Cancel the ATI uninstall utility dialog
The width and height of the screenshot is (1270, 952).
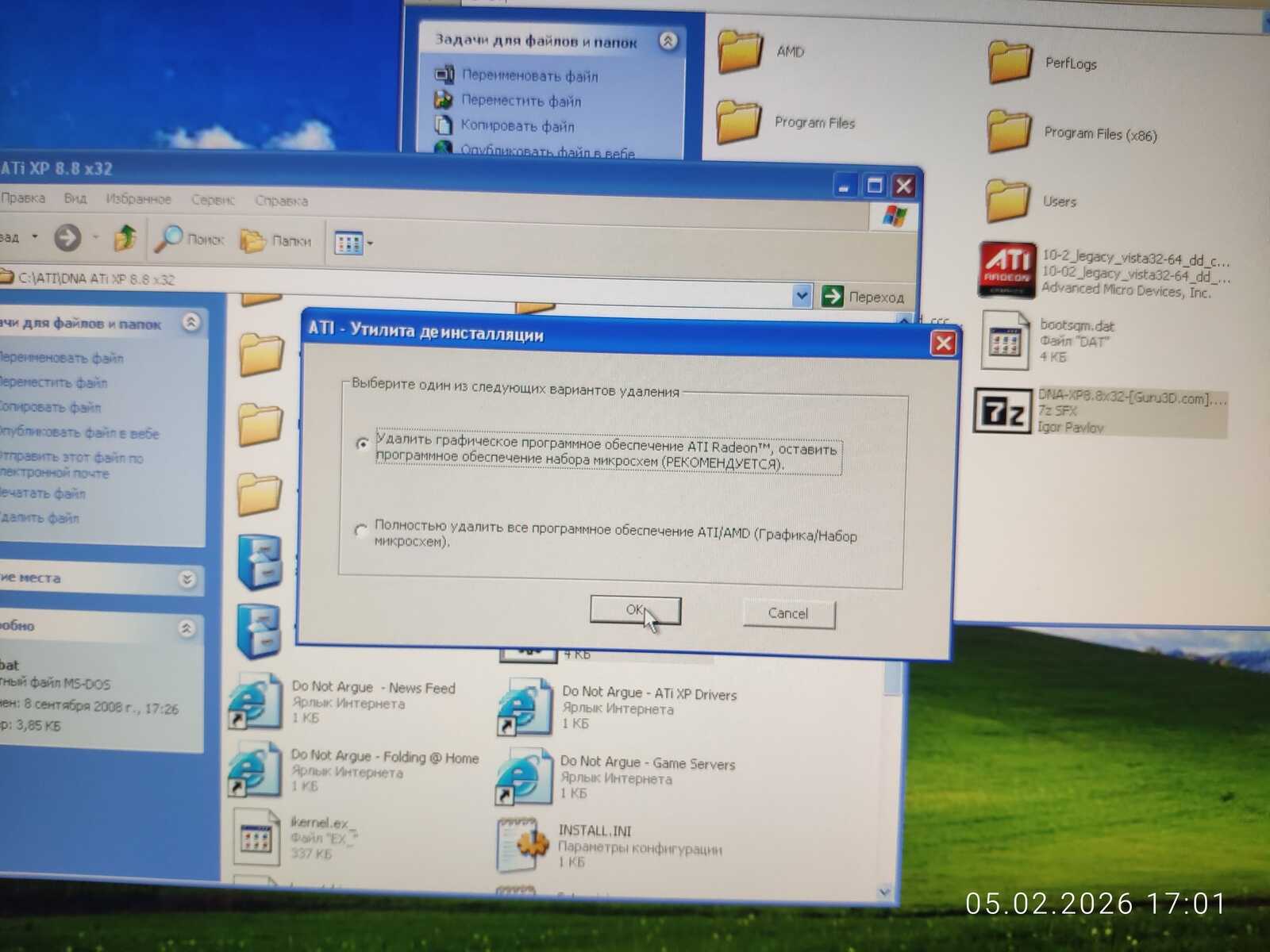coord(788,613)
